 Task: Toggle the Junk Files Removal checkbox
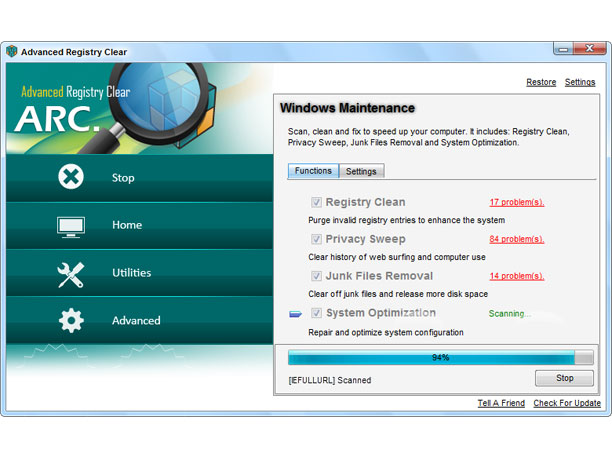click(x=316, y=276)
